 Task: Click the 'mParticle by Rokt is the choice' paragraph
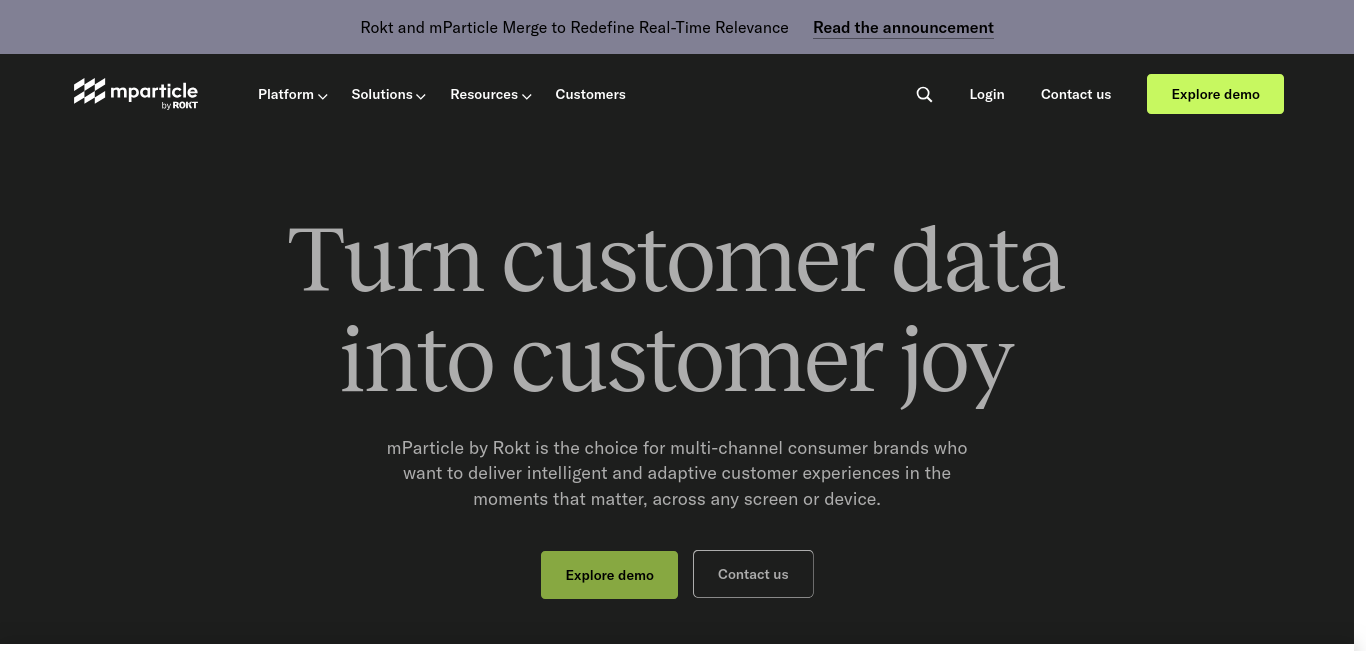click(x=677, y=473)
